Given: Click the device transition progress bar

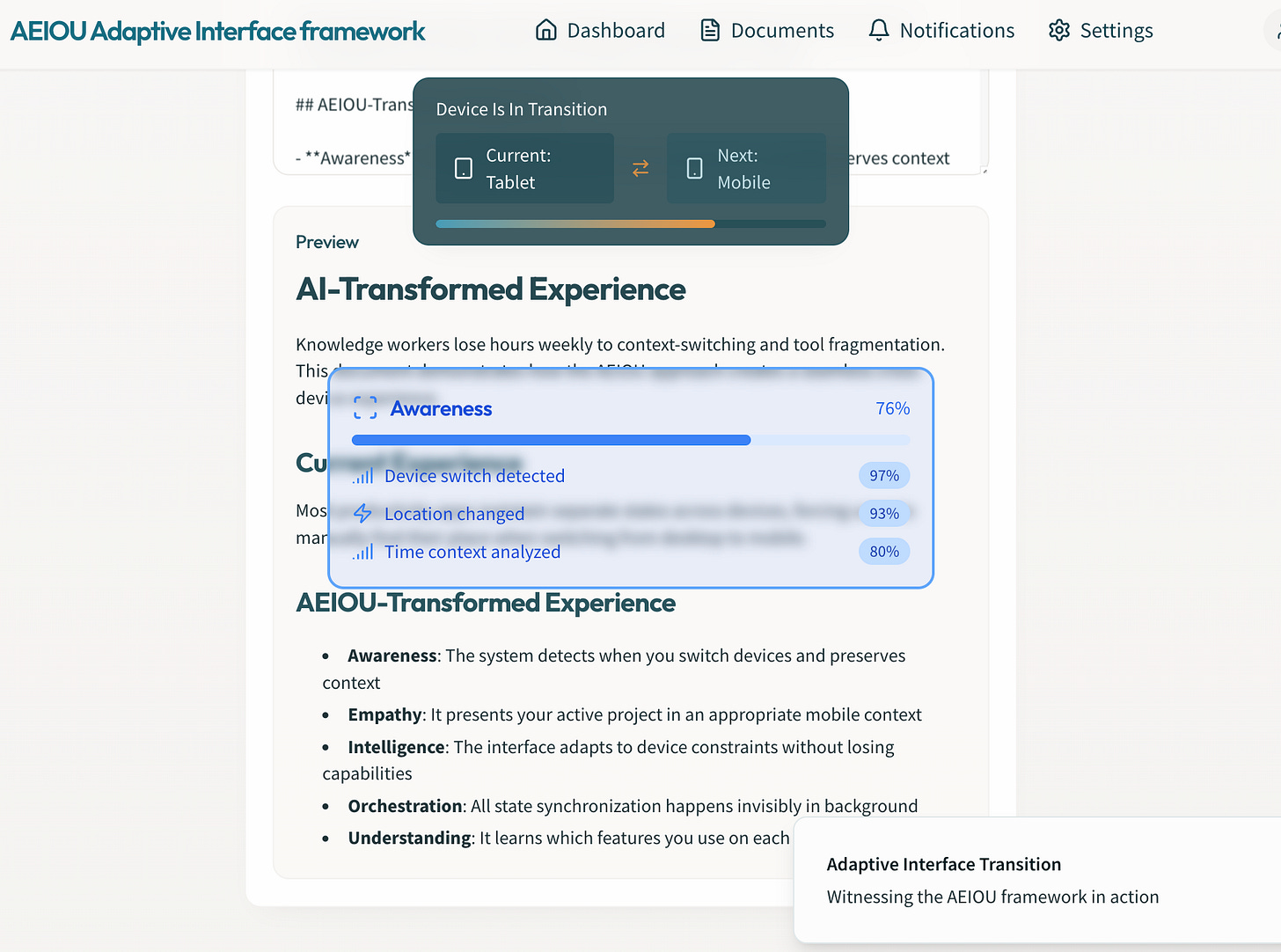Looking at the screenshot, I should click(x=631, y=223).
